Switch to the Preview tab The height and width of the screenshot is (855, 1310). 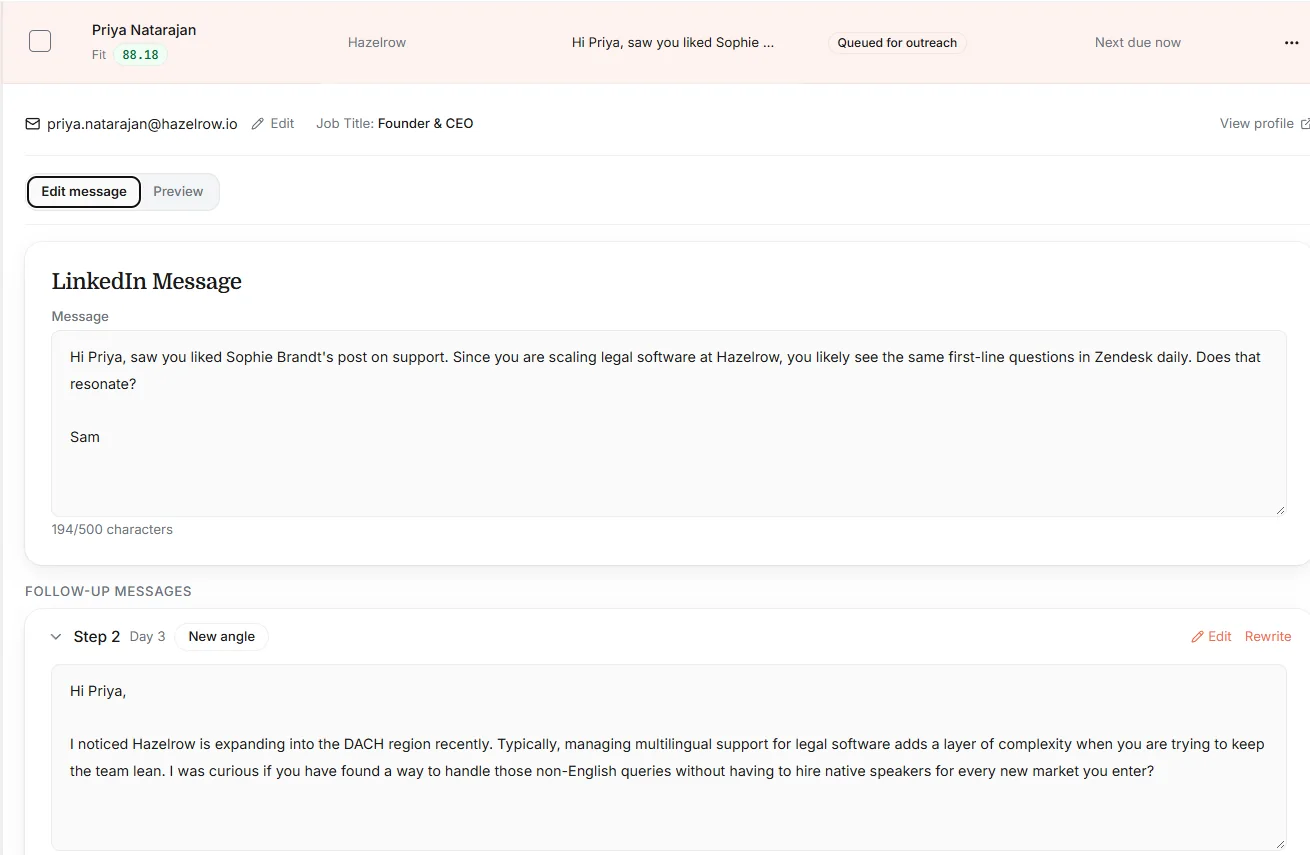[178, 192]
